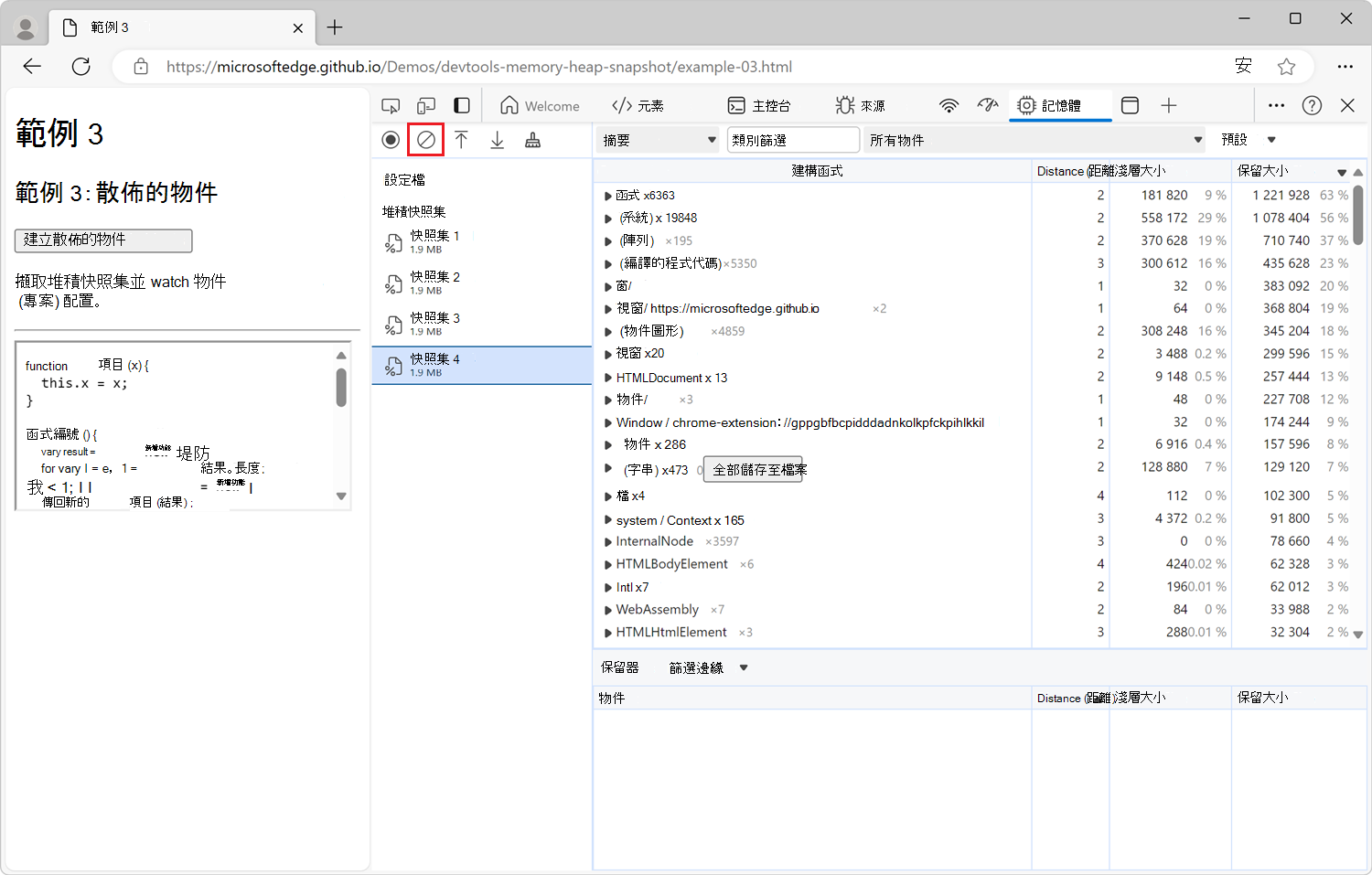Select the Intl x7 row
Image resolution: width=1372 pixels, height=875 pixels.
973,587
